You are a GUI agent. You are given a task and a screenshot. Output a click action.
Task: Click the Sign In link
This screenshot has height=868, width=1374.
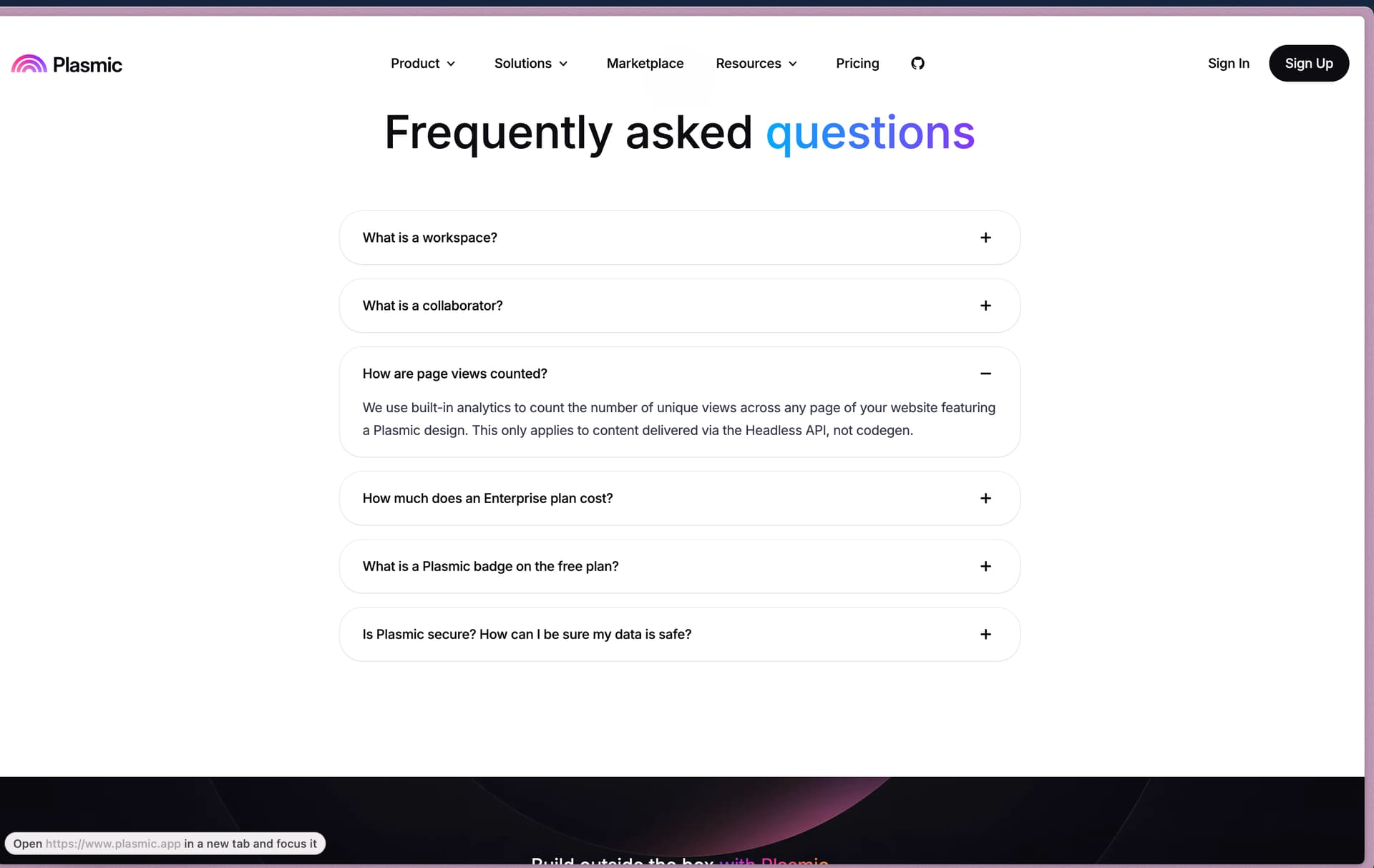[x=1228, y=64]
